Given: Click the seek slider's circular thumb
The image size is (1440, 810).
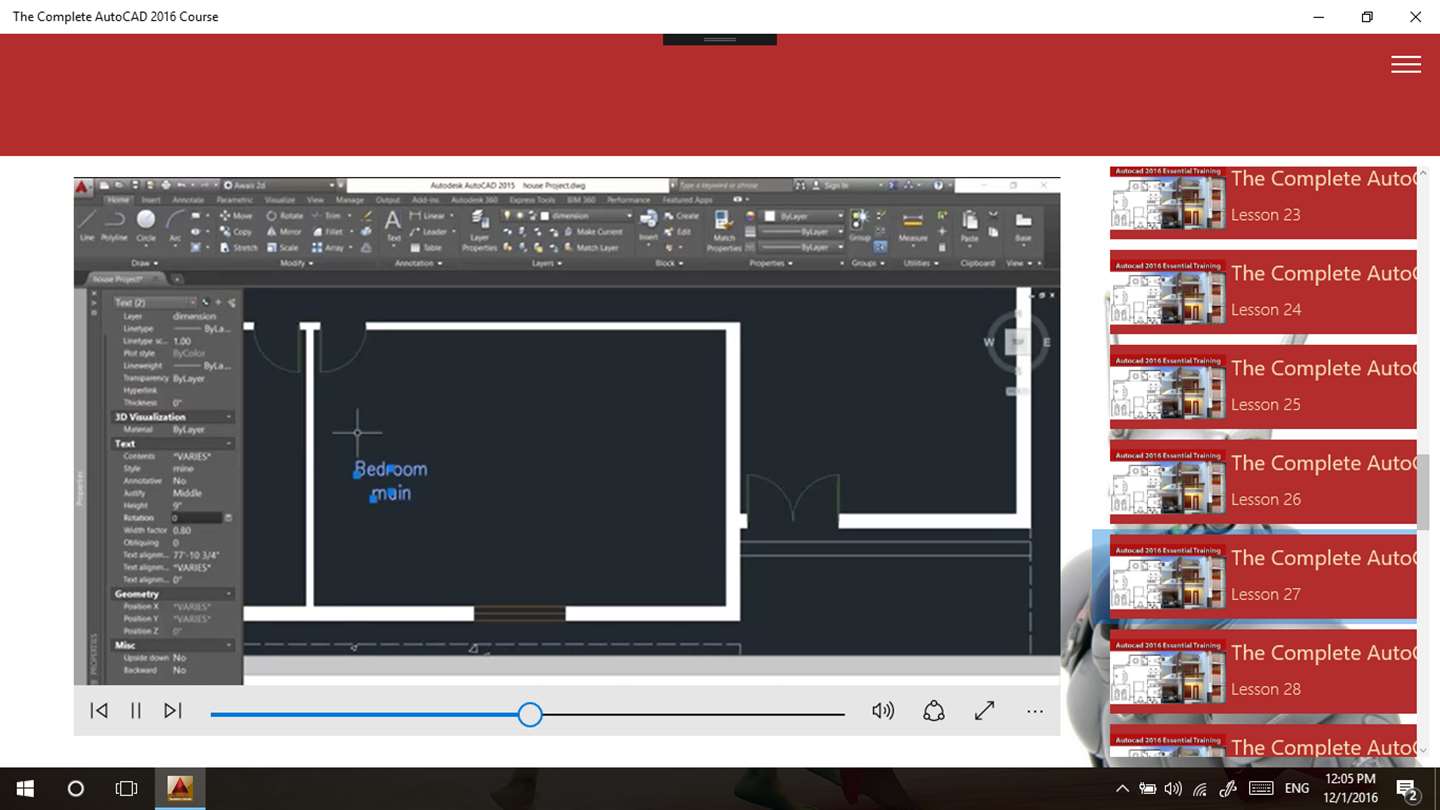Looking at the screenshot, I should pyautogui.click(x=530, y=714).
